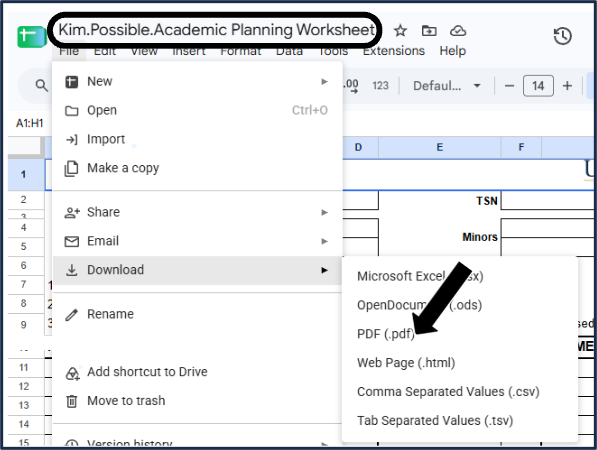The height and width of the screenshot is (450, 597).
Task: Open the Extensions menu
Action: (x=394, y=51)
